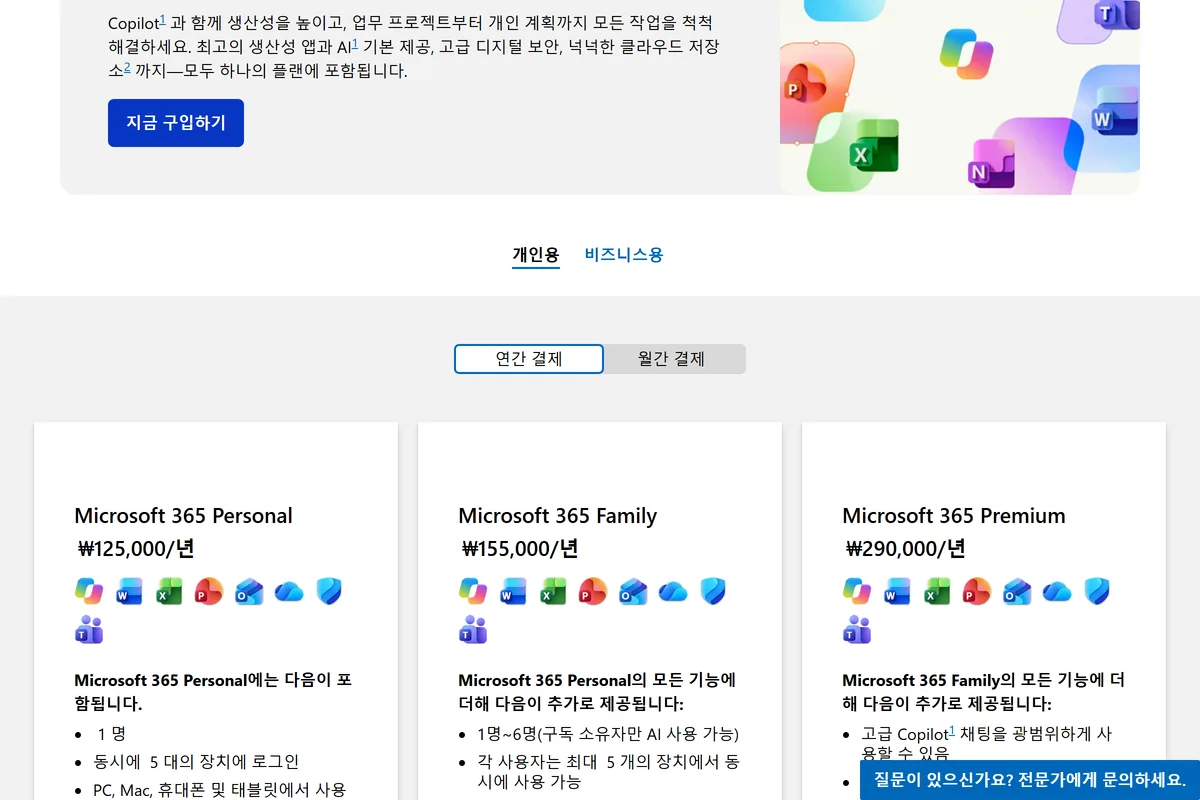The image size is (1200, 800).
Task: Click the Teams icon in the Premium card
Action: [x=857, y=630]
